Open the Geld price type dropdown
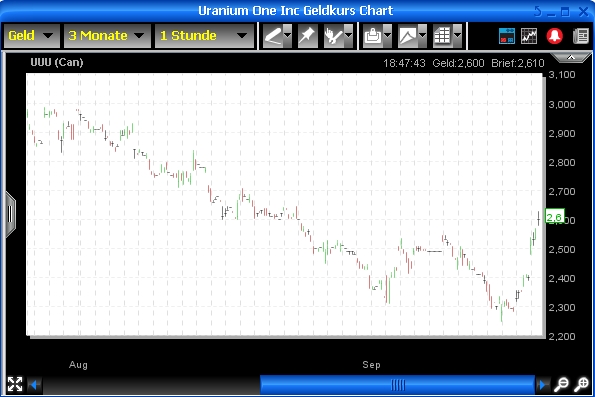This screenshot has width=595, height=397. (x=31, y=36)
